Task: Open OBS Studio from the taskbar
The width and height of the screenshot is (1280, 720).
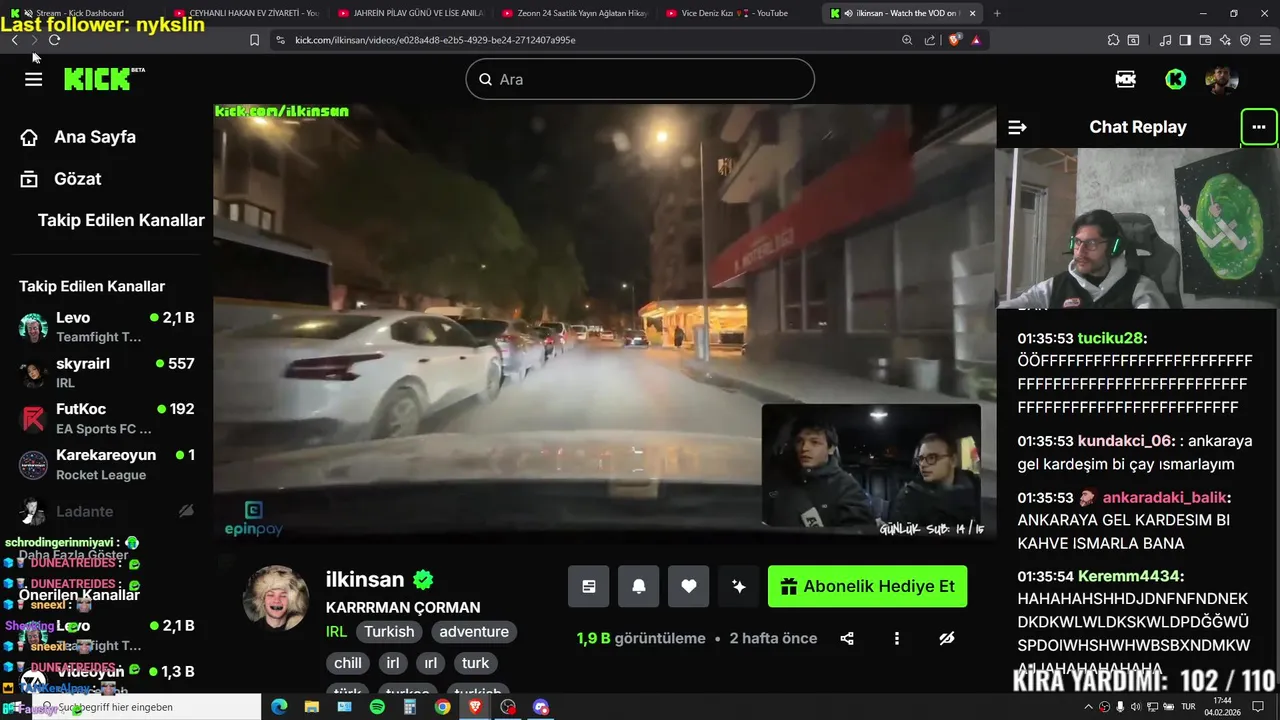Action: pos(508,707)
